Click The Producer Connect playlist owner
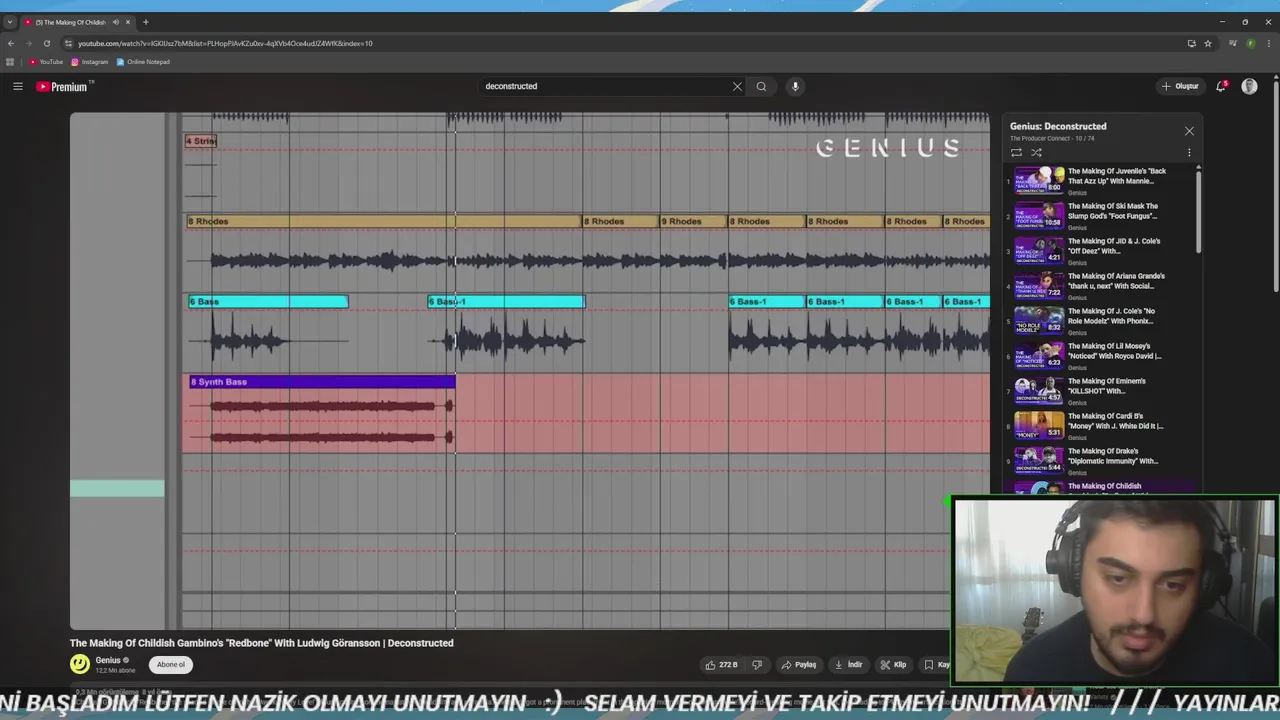 1040,139
